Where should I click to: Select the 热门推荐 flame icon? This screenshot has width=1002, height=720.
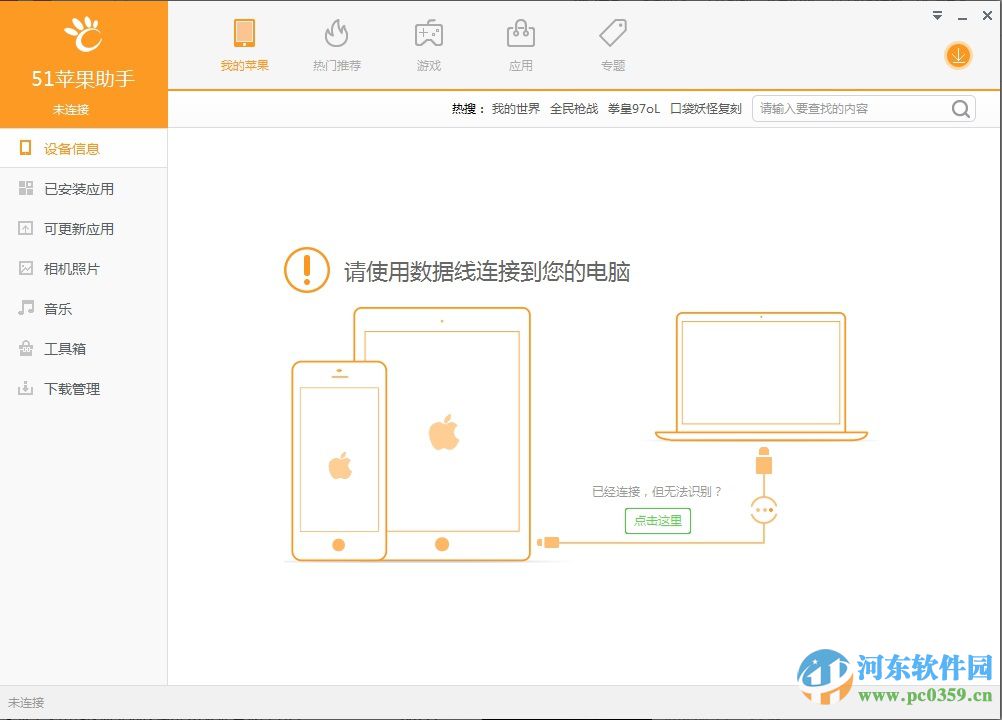pos(336,45)
